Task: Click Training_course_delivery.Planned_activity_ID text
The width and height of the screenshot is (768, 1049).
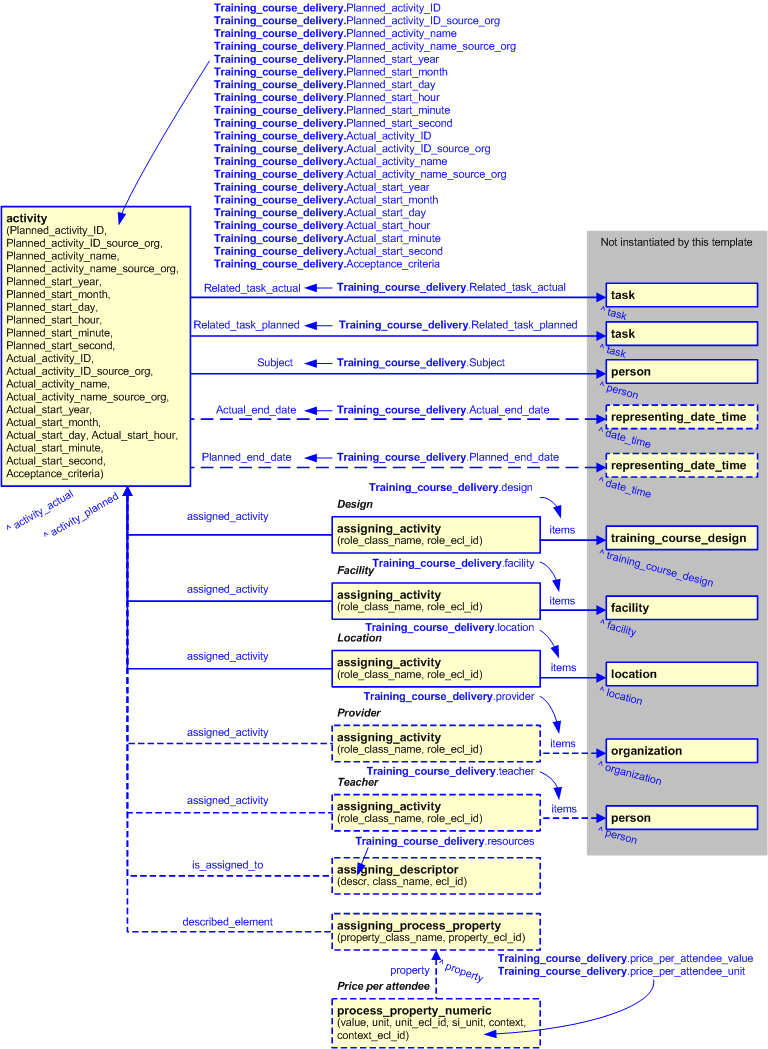Action: pyautogui.click(x=327, y=8)
